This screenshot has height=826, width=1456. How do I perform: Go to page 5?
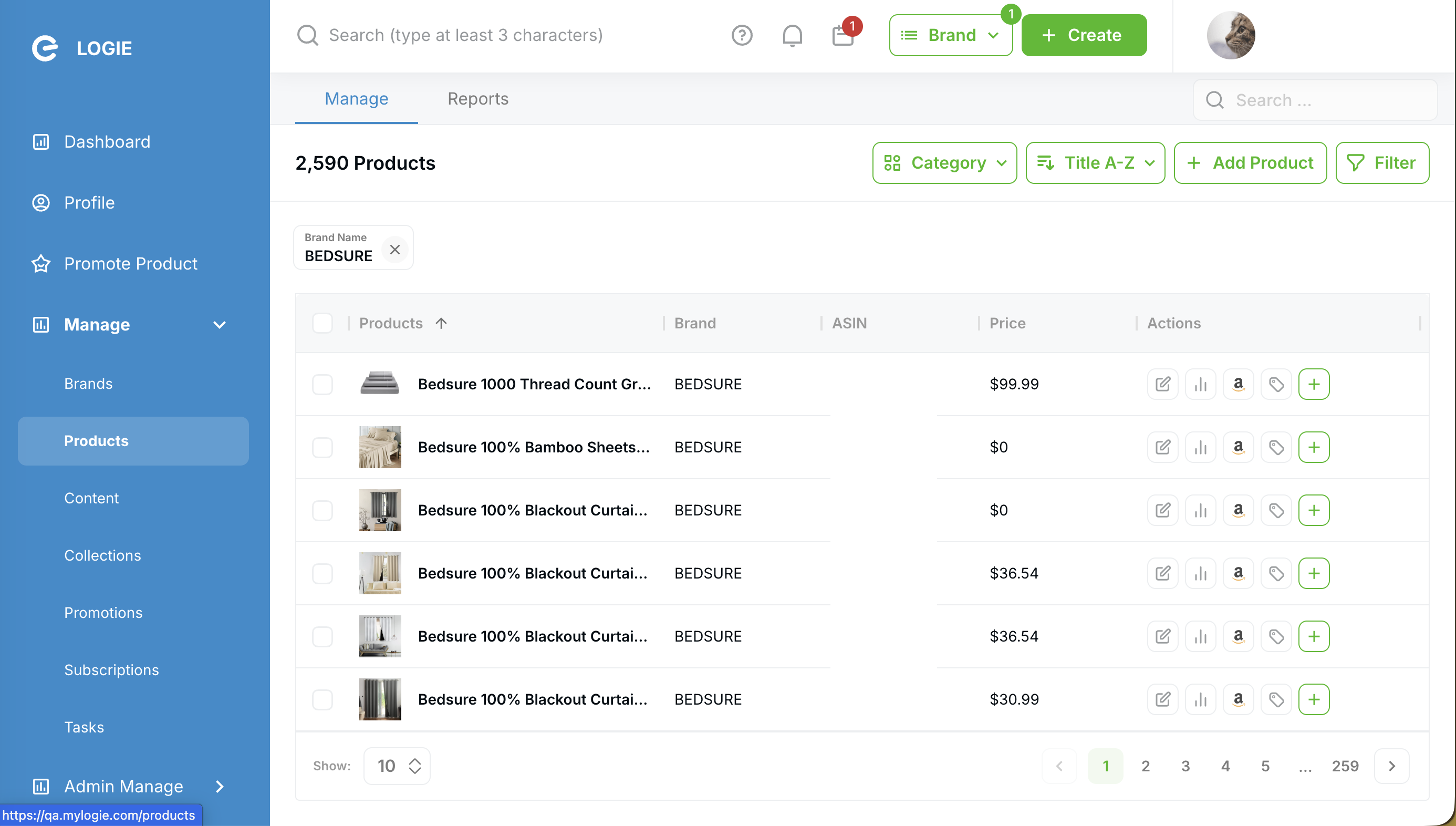1265,766
